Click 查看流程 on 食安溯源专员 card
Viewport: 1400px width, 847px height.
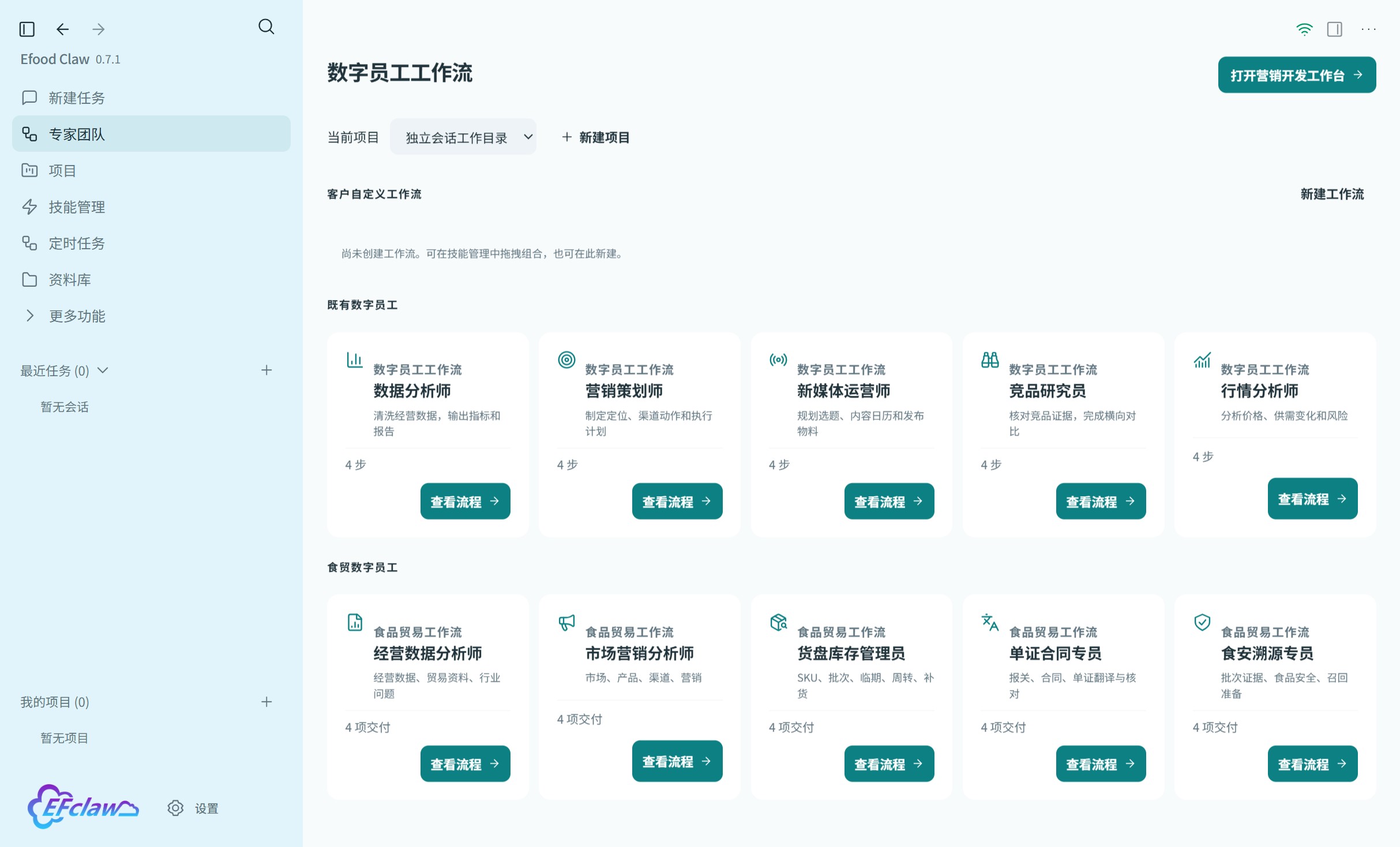tap(1312, 764)
